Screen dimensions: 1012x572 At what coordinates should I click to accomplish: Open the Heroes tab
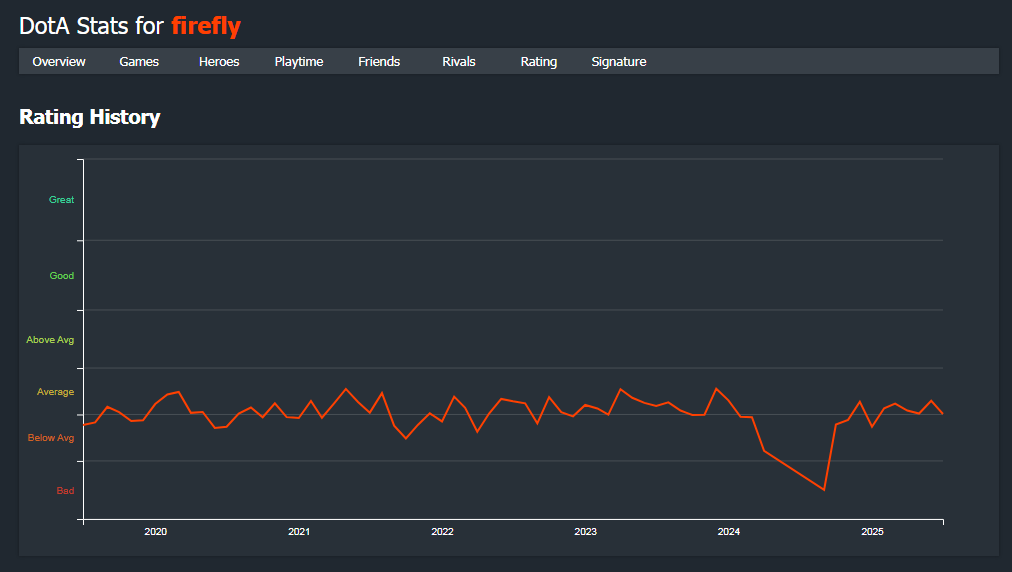[219, 61]
